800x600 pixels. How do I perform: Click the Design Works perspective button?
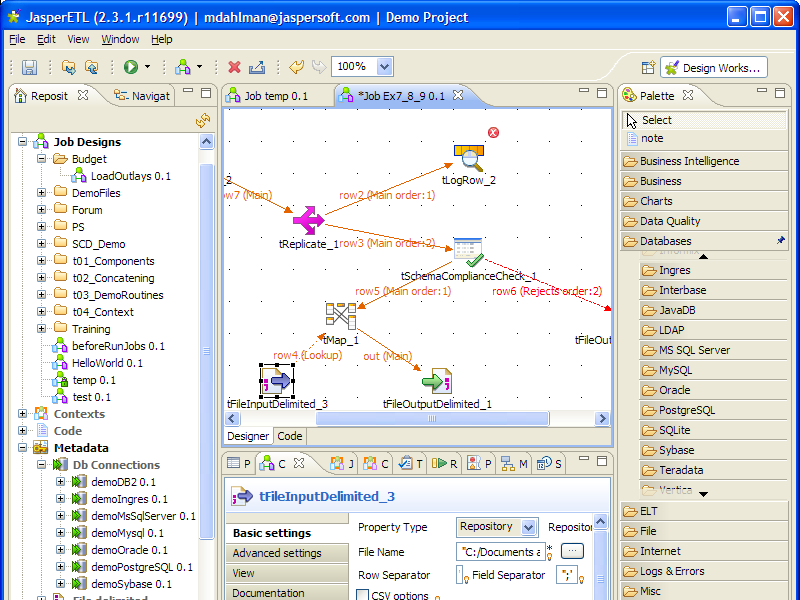pos(714,68)
